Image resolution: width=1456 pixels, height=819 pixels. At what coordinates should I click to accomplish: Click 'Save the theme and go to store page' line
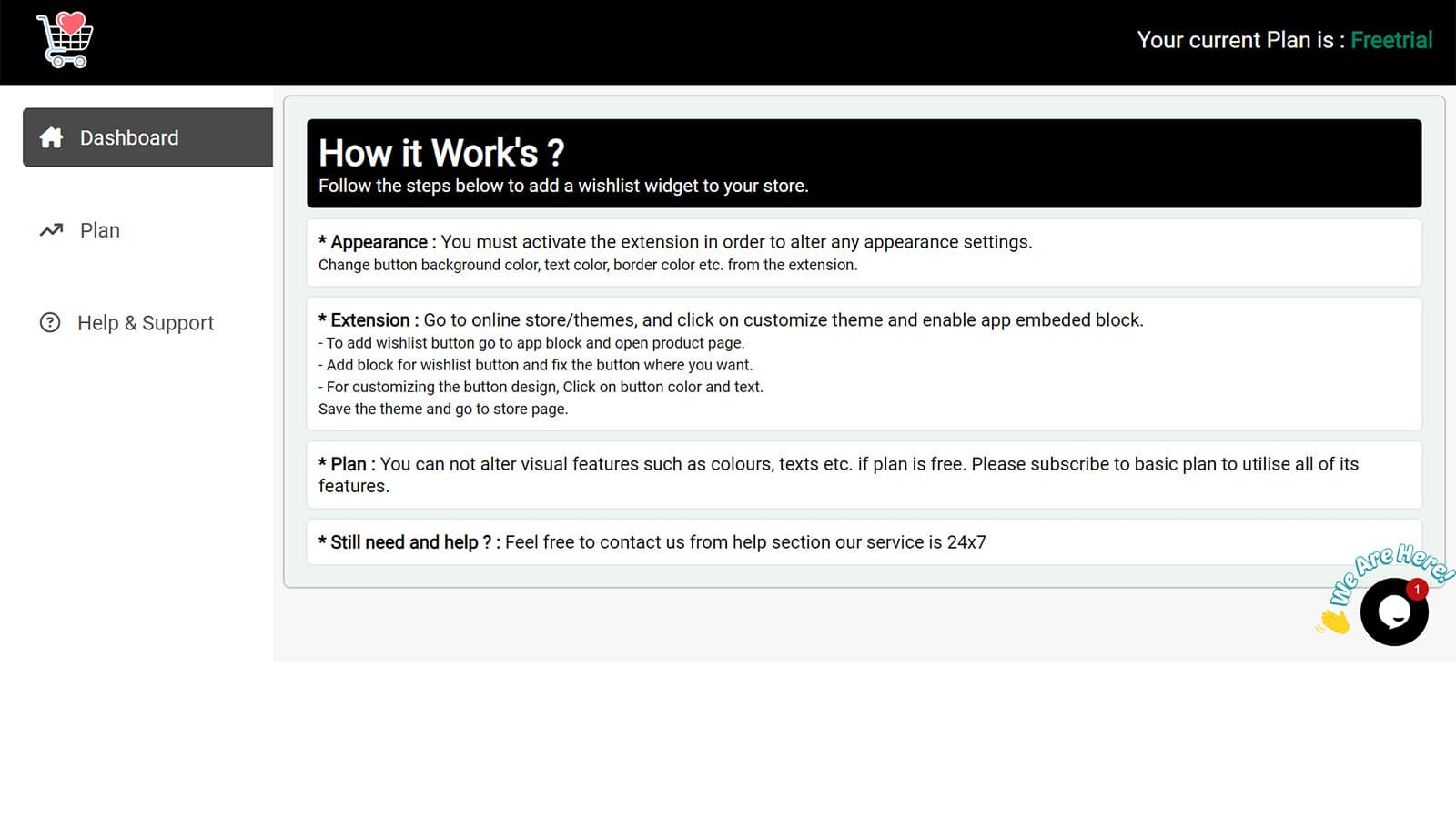click(x=443, y=409)
